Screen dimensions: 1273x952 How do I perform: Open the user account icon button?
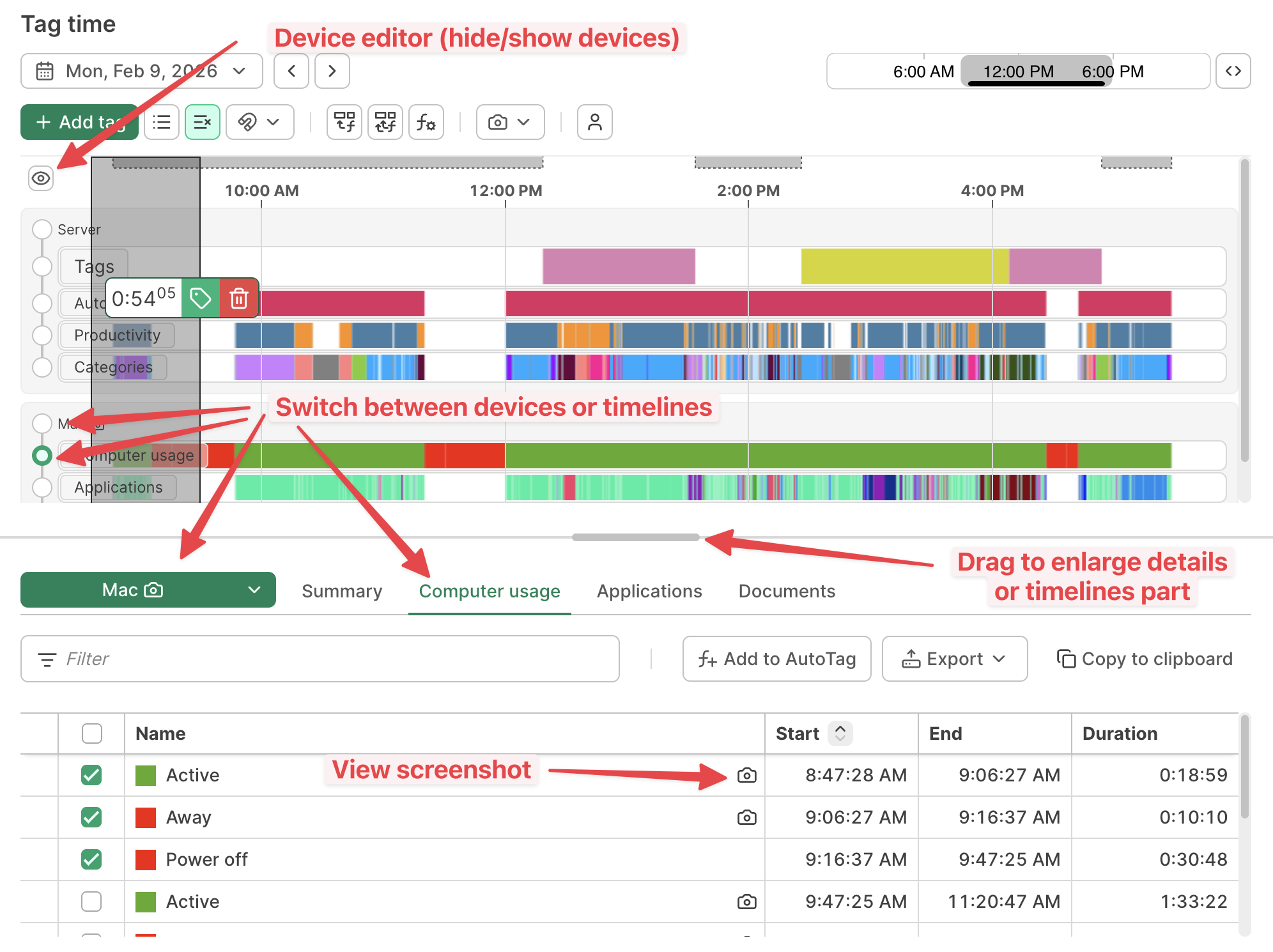594,122
